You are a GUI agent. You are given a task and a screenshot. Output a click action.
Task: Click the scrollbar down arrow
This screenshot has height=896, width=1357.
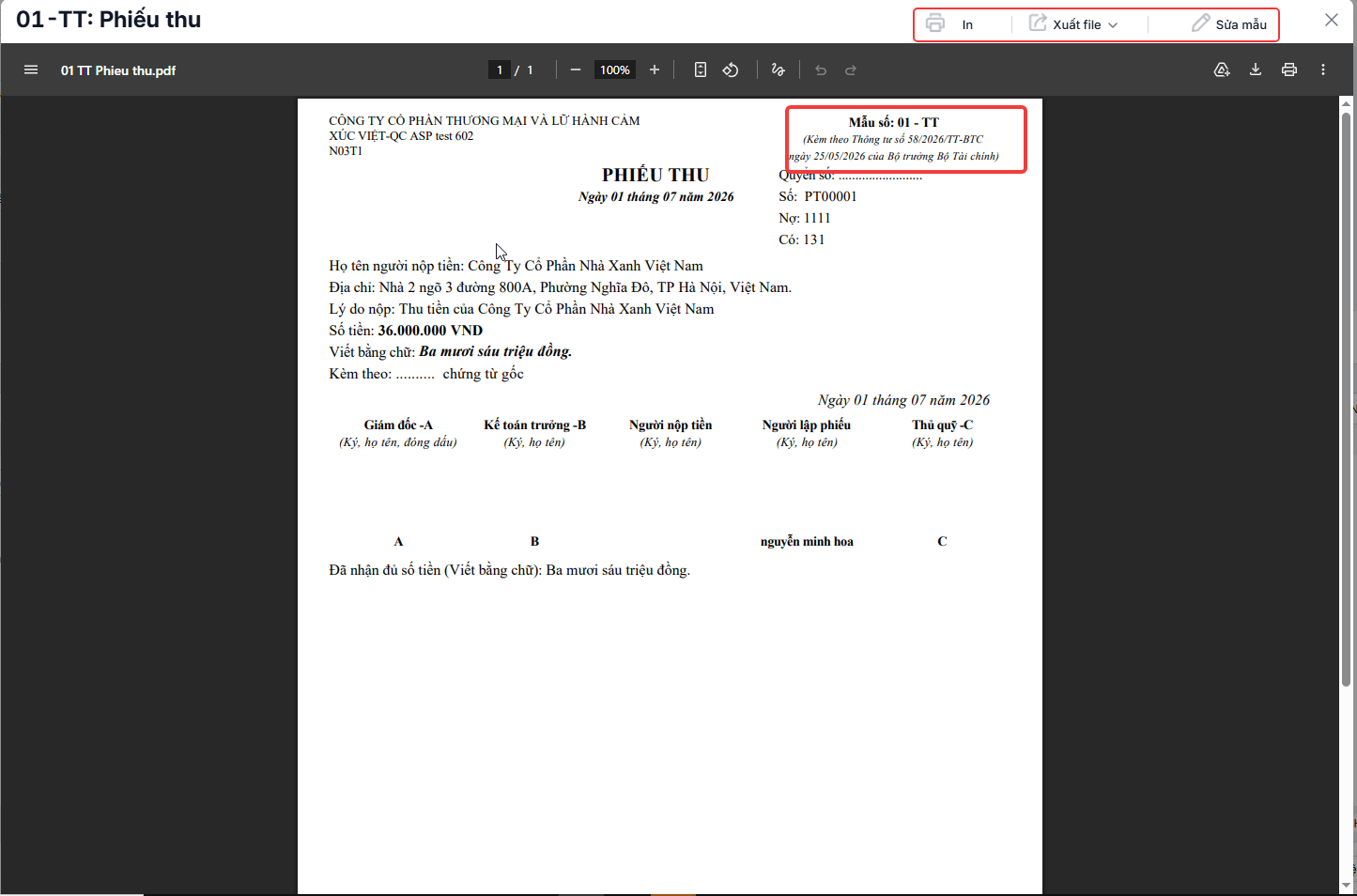(1347, 885)
